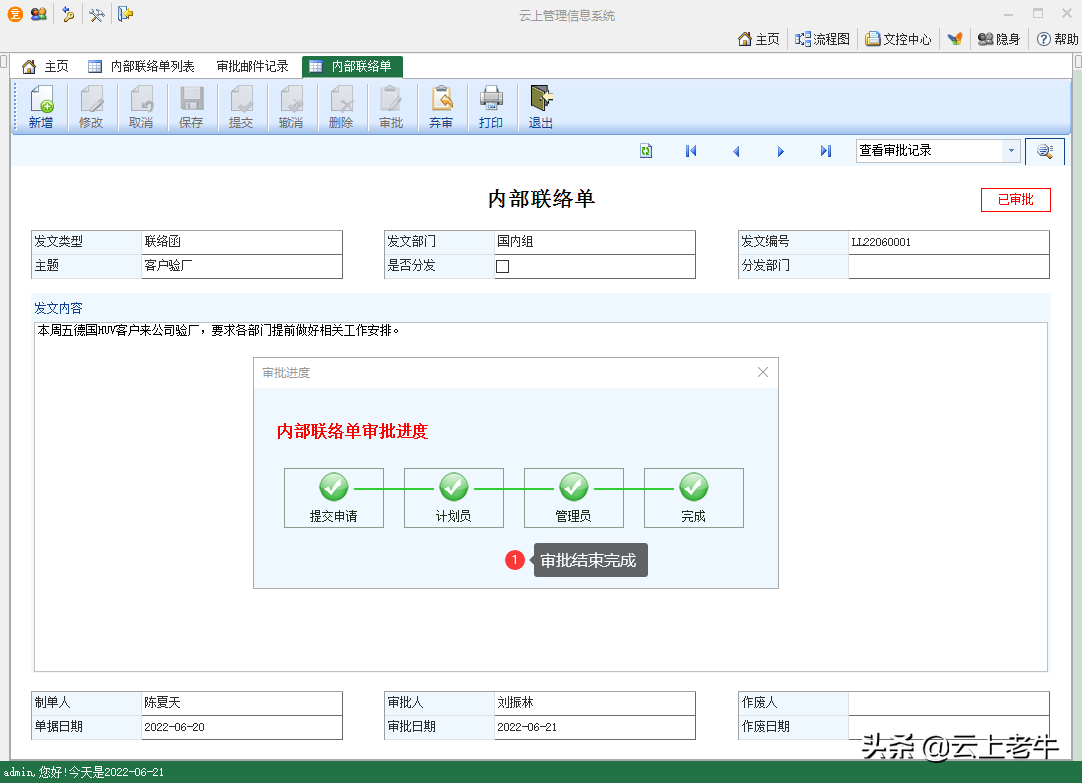1082x783 pixels.
Task: Switch to the 审批邮件记录 tab
Action: (x=253, y=66)
